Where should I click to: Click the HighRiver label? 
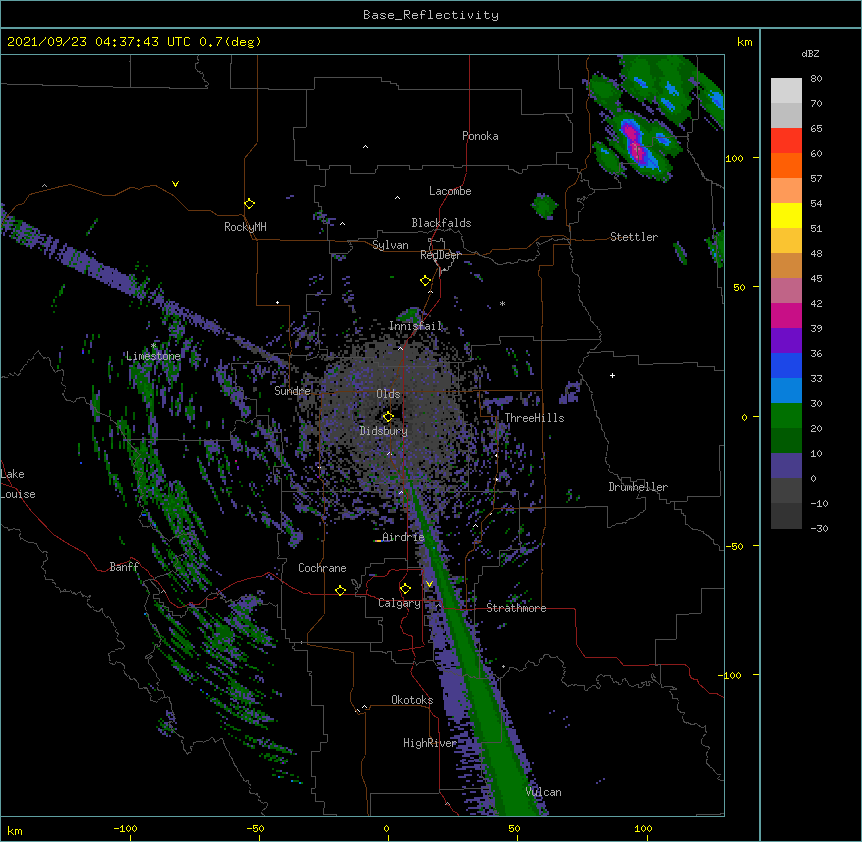point(430,743)
